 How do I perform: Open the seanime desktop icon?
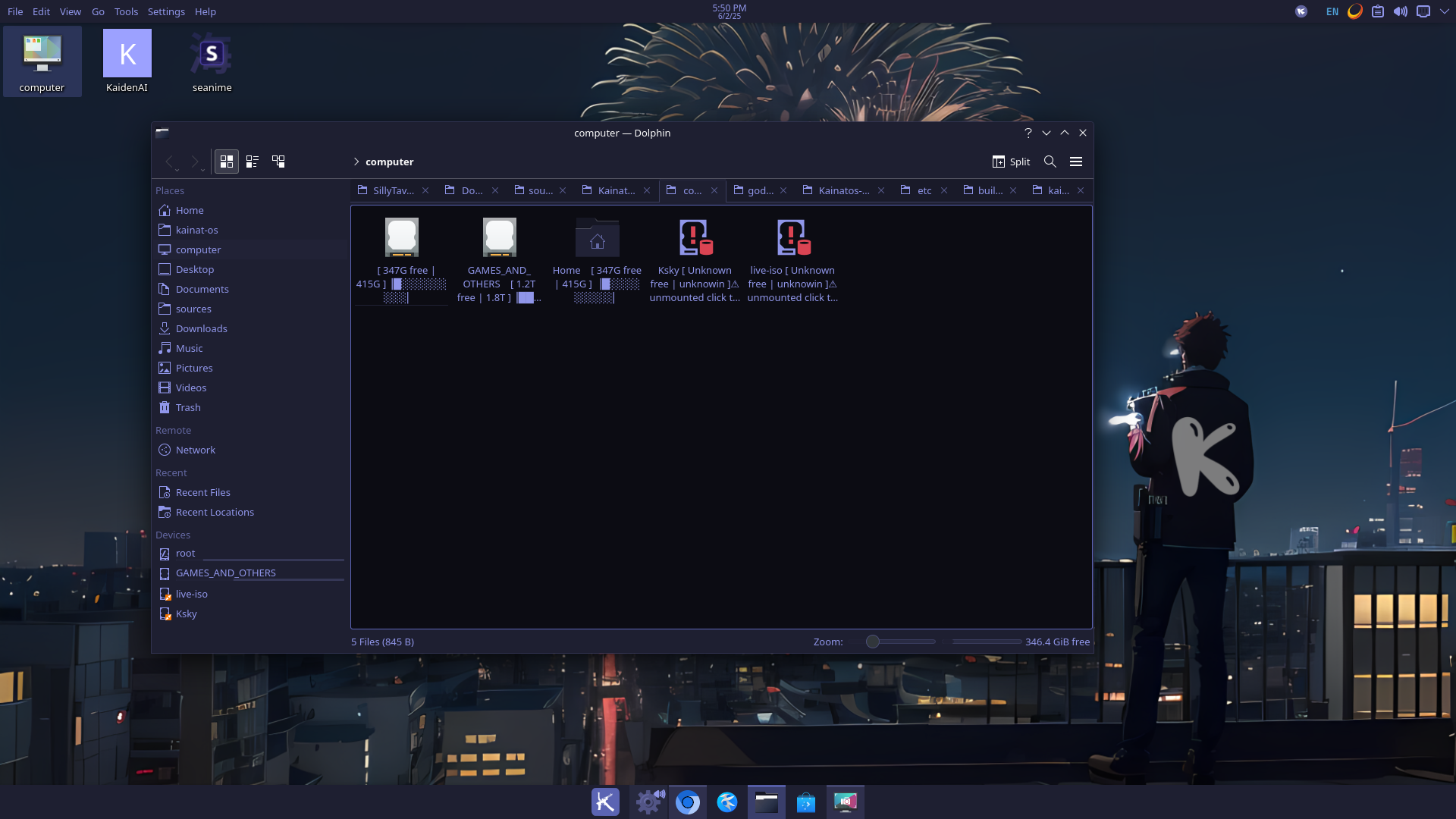[212, 61]
